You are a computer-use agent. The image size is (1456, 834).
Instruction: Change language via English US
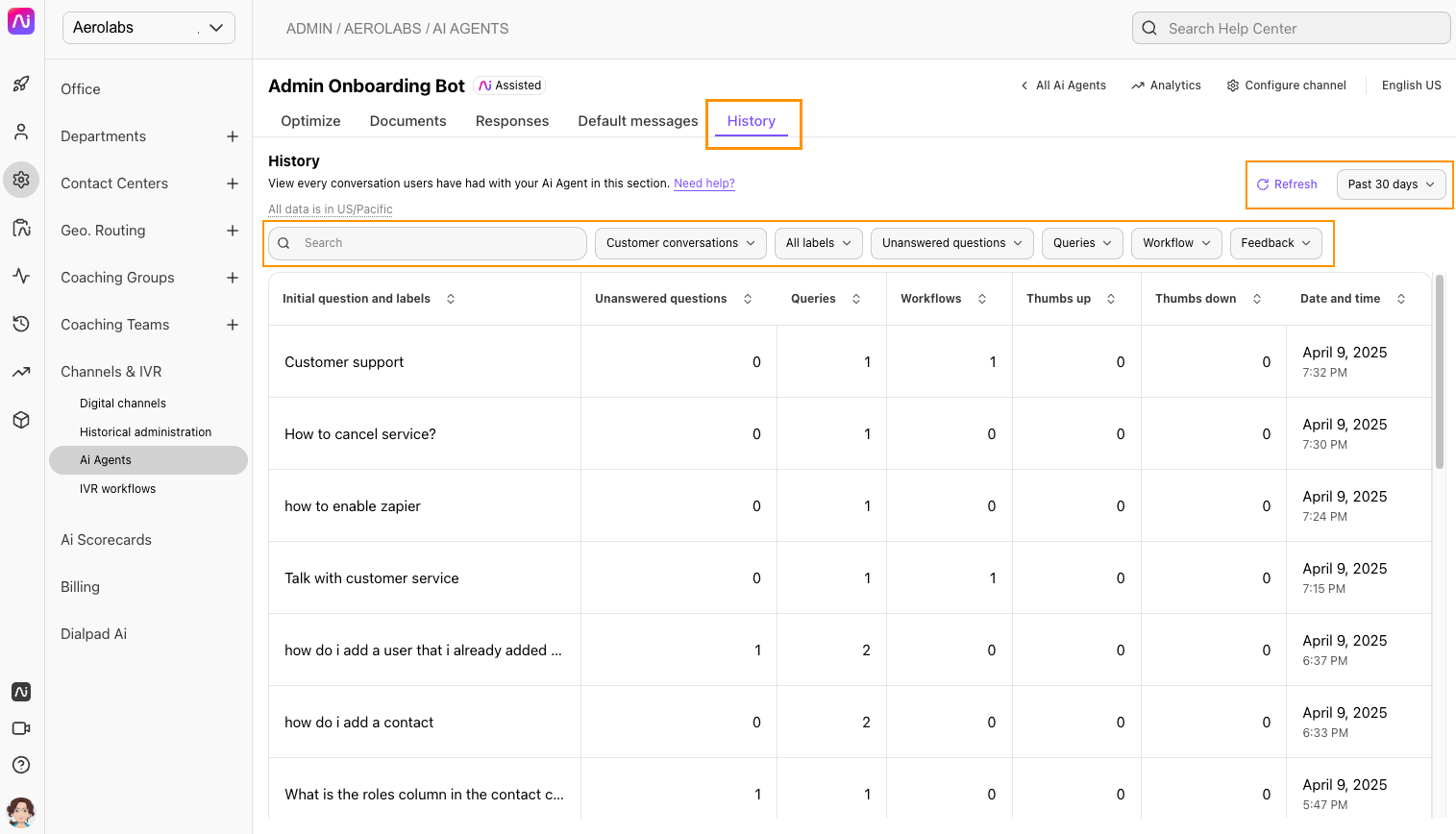tap(1411, 86)
